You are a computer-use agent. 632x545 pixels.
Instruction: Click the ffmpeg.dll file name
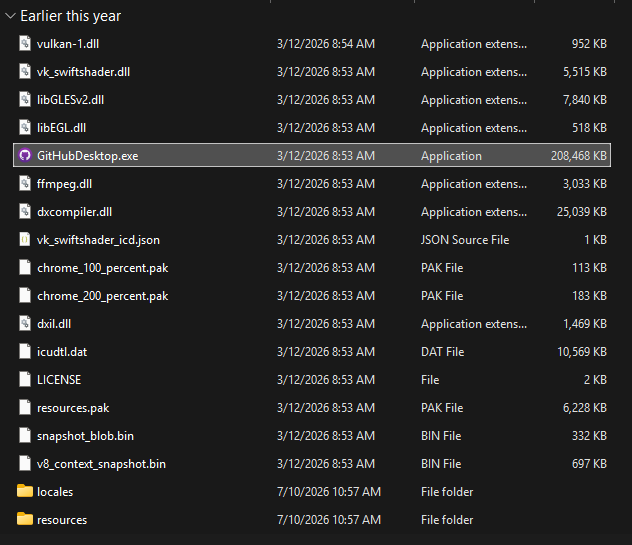tap(64, 184)
